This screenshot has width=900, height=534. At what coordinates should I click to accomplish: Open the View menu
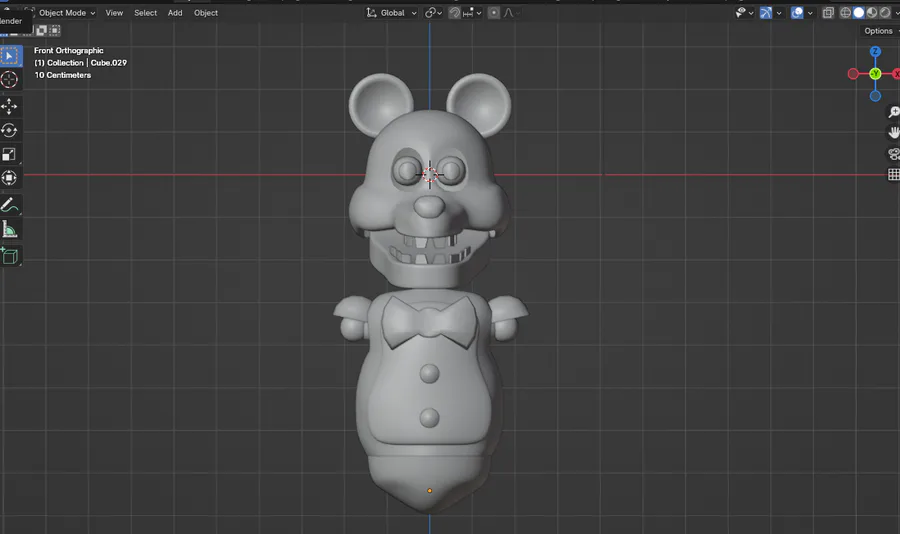[x=114, y=13]
